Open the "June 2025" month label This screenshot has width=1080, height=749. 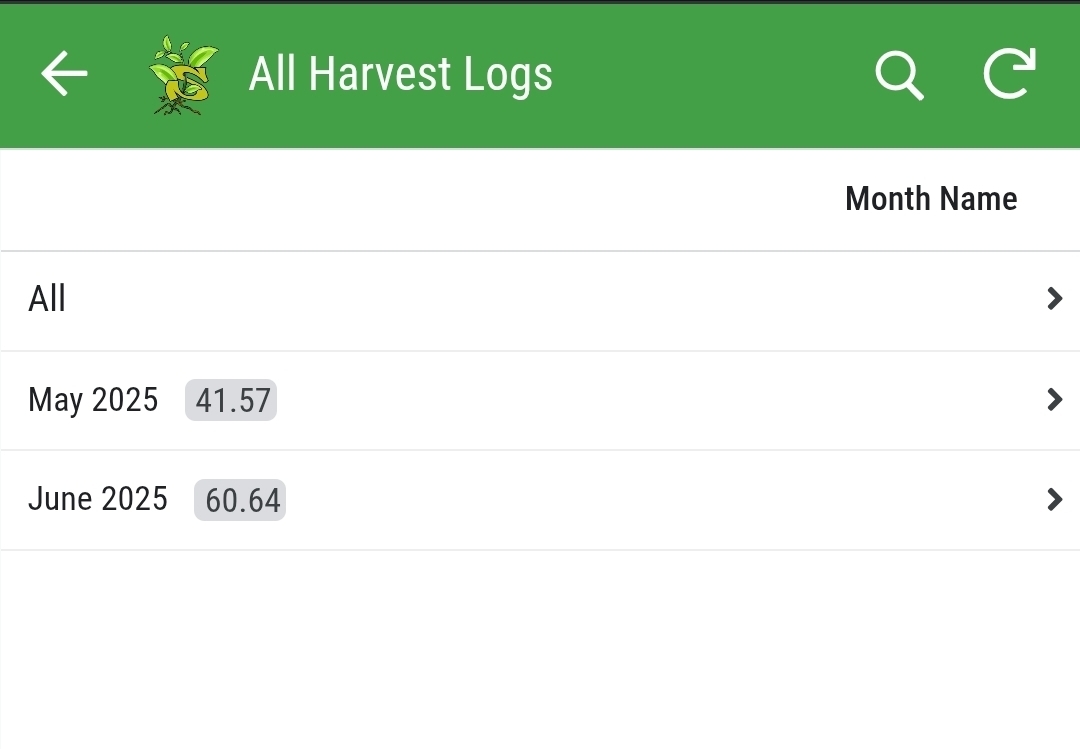[x=98, y=499]
